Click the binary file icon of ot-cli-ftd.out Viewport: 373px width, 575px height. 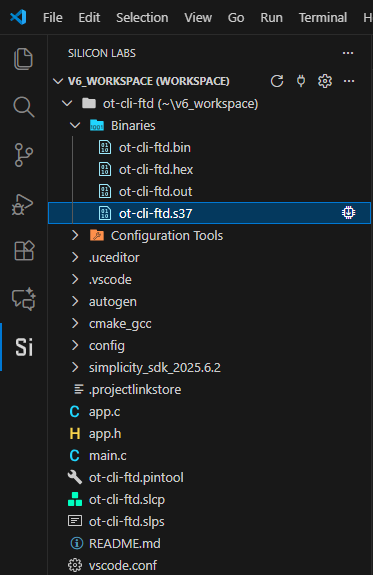pyautogui.click(x=105, y=191)
